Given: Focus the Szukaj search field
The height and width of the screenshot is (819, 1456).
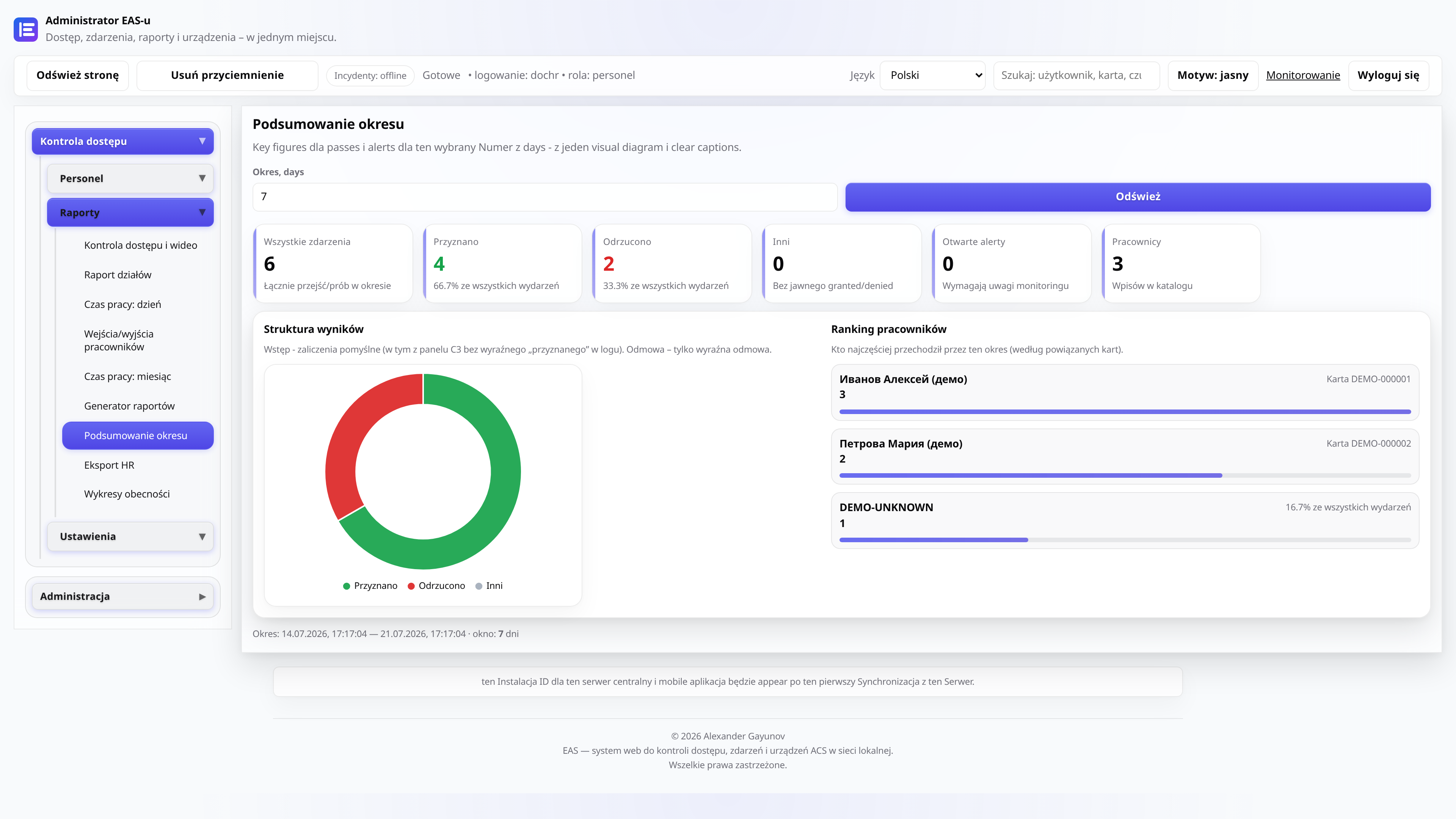Looking at the screenshot, I should point(1076,75).
